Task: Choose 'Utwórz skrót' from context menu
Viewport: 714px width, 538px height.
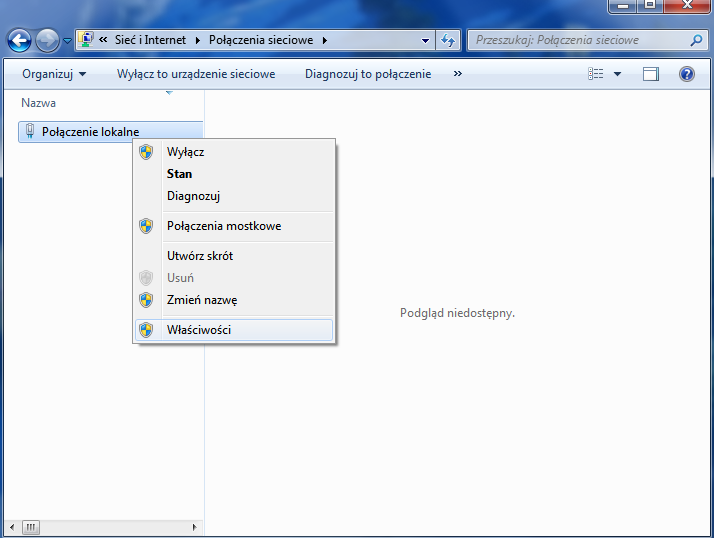Action: tap(234, 256)
